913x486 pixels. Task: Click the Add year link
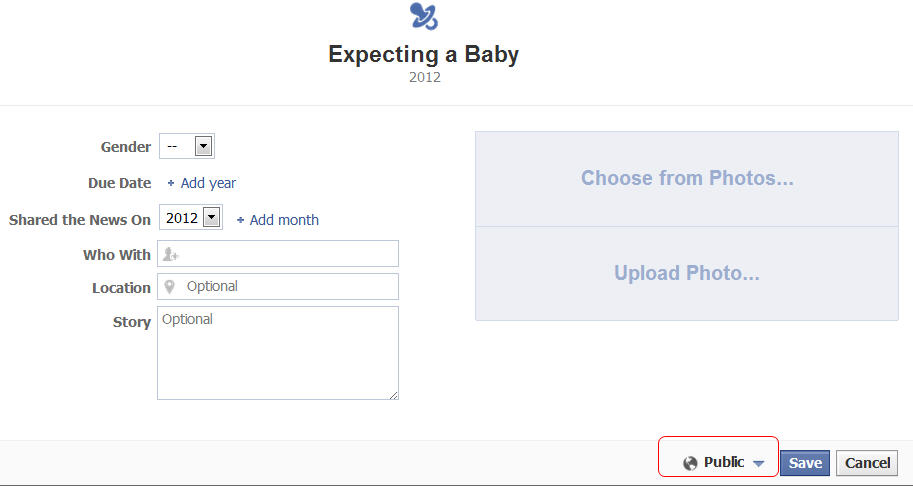click(x=208, y=183)
